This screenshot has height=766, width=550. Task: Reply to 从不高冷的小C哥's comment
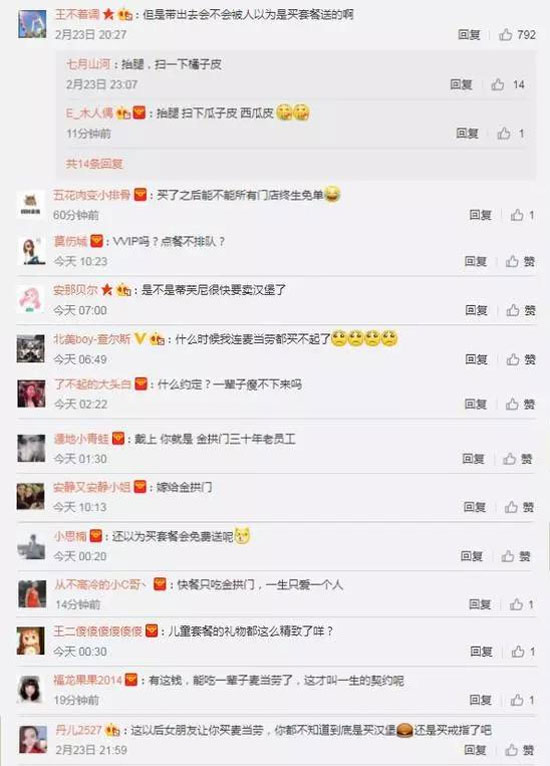click(480, 605)
